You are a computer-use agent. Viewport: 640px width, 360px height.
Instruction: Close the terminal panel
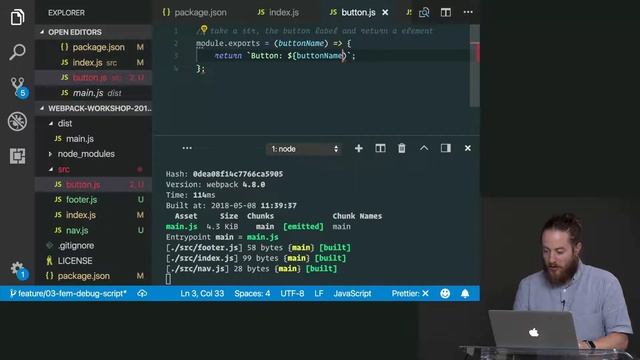point(468,148)
